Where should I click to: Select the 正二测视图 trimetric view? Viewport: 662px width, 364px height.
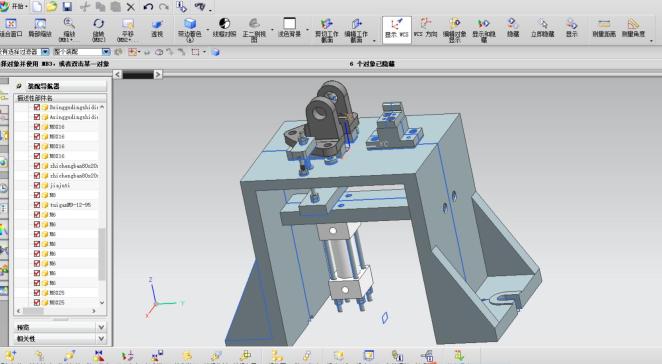tap(254, 30)
